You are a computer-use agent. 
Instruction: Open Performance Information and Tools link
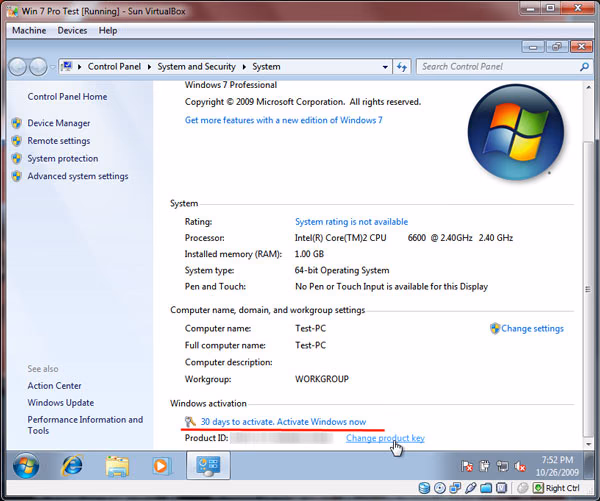85,425
